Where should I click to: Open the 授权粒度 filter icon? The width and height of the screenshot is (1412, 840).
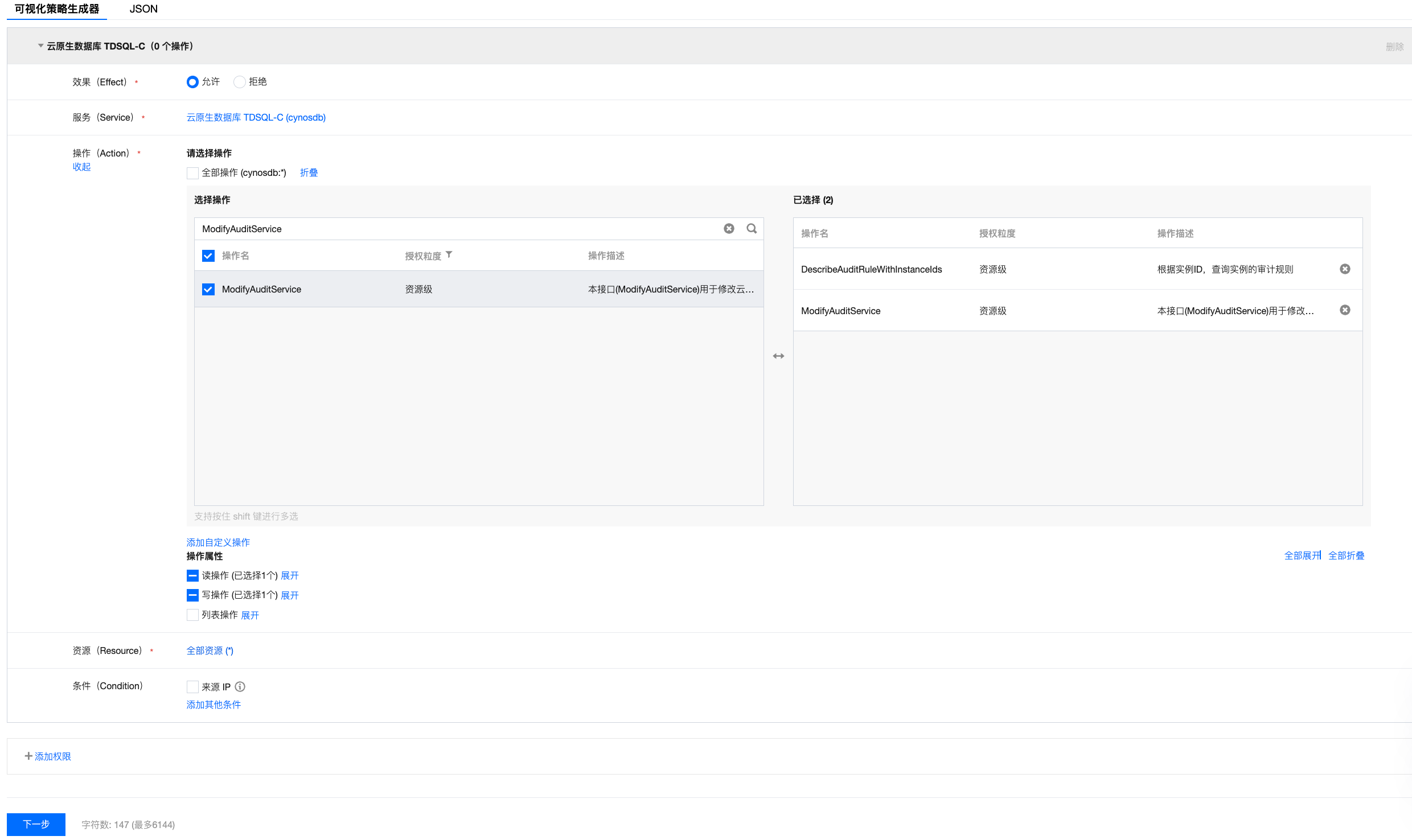coord(449,255)
